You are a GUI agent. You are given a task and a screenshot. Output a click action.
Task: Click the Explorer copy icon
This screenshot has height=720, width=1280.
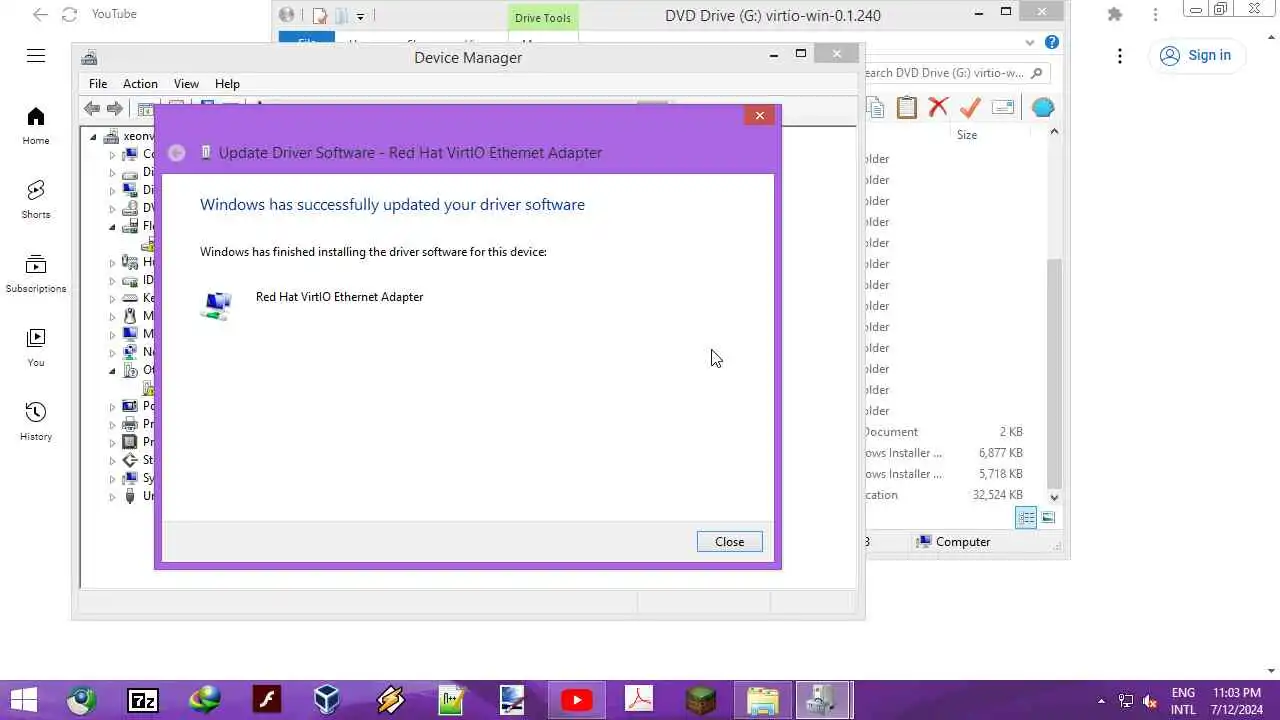coord(876,108)
